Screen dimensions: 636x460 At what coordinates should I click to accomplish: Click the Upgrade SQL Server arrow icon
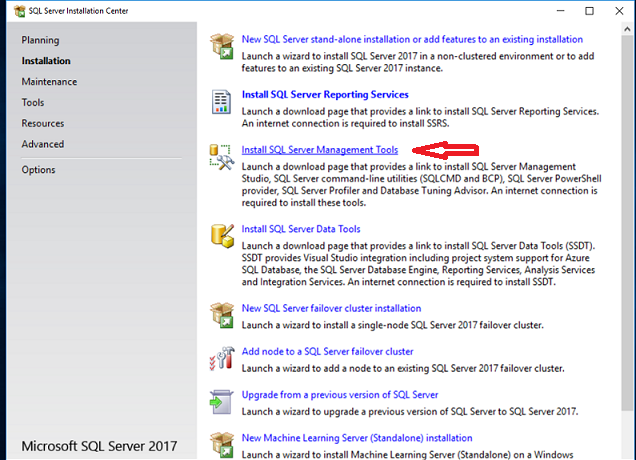point(221,401)
